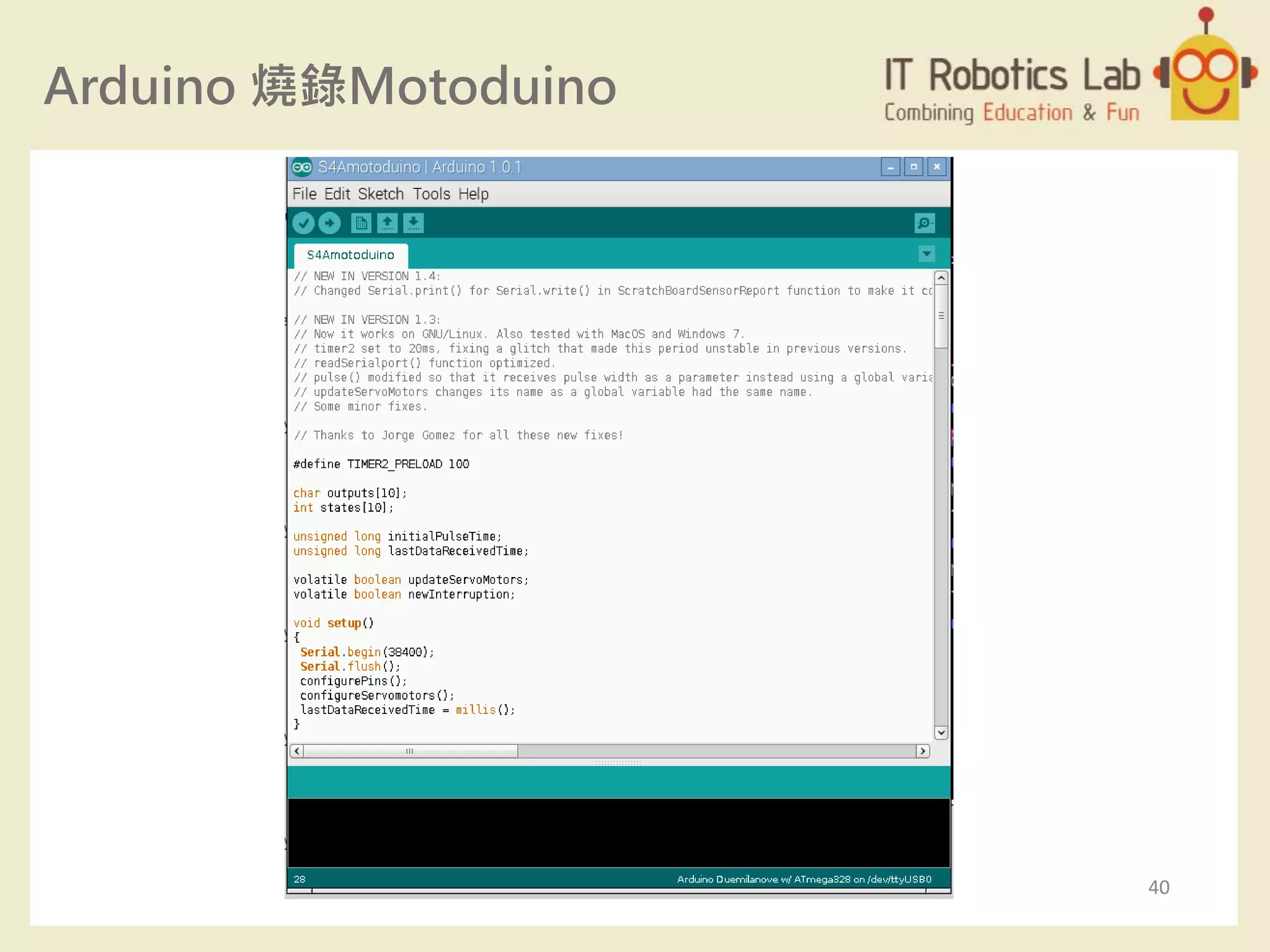Click the black console output area
This screenshot has height=952, width=1270.
point(619,832)
